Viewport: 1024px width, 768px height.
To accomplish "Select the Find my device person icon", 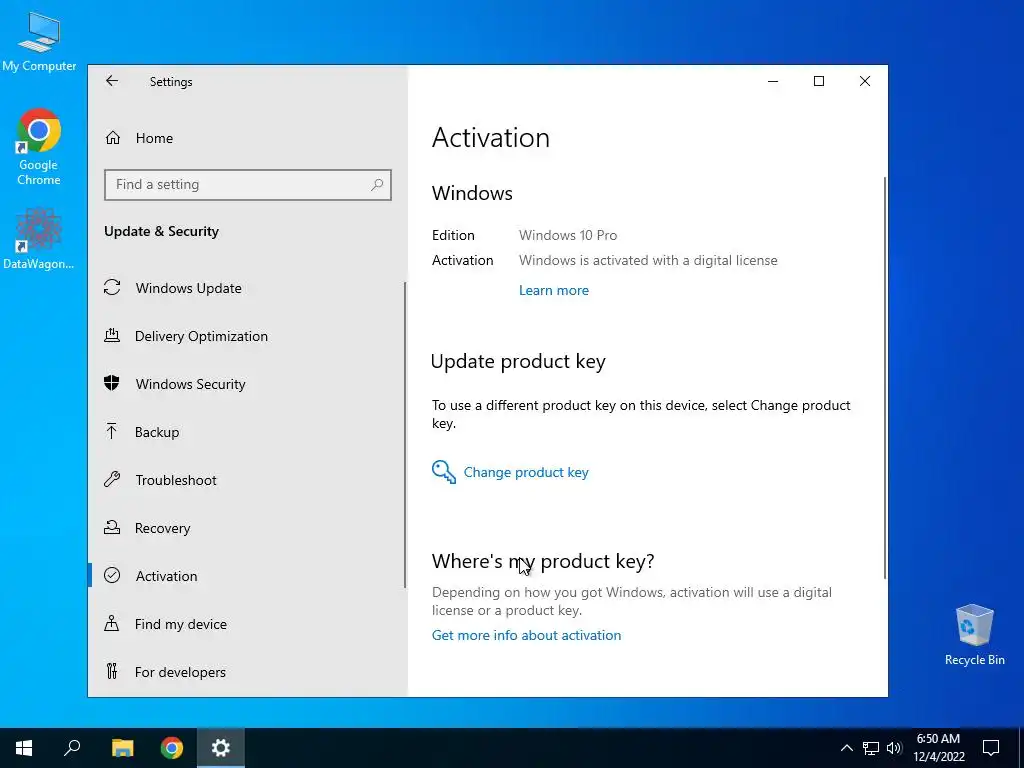I will click(x=112, y=623).
